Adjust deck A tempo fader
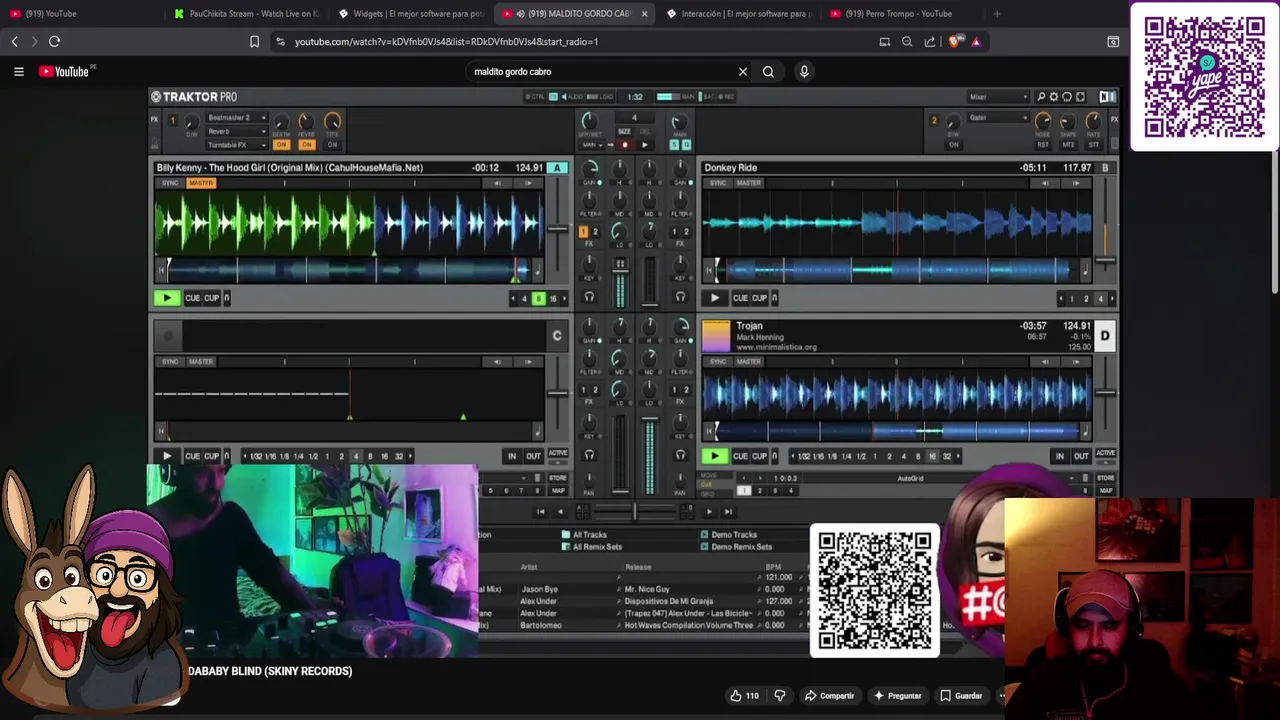This screenshot has width=1280, height=720. pyautogui.click(x=557, y=230)
